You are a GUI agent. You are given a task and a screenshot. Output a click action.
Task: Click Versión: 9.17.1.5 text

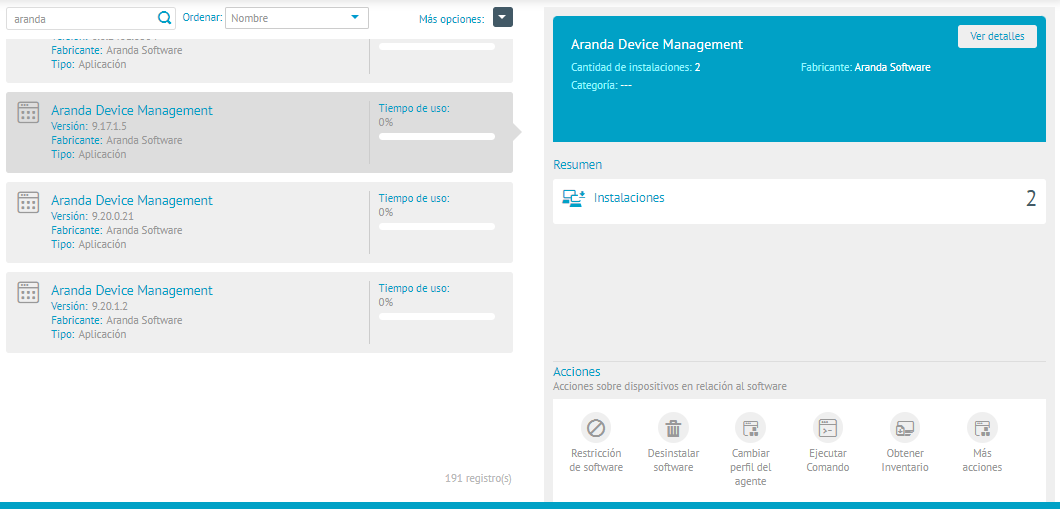89,126
